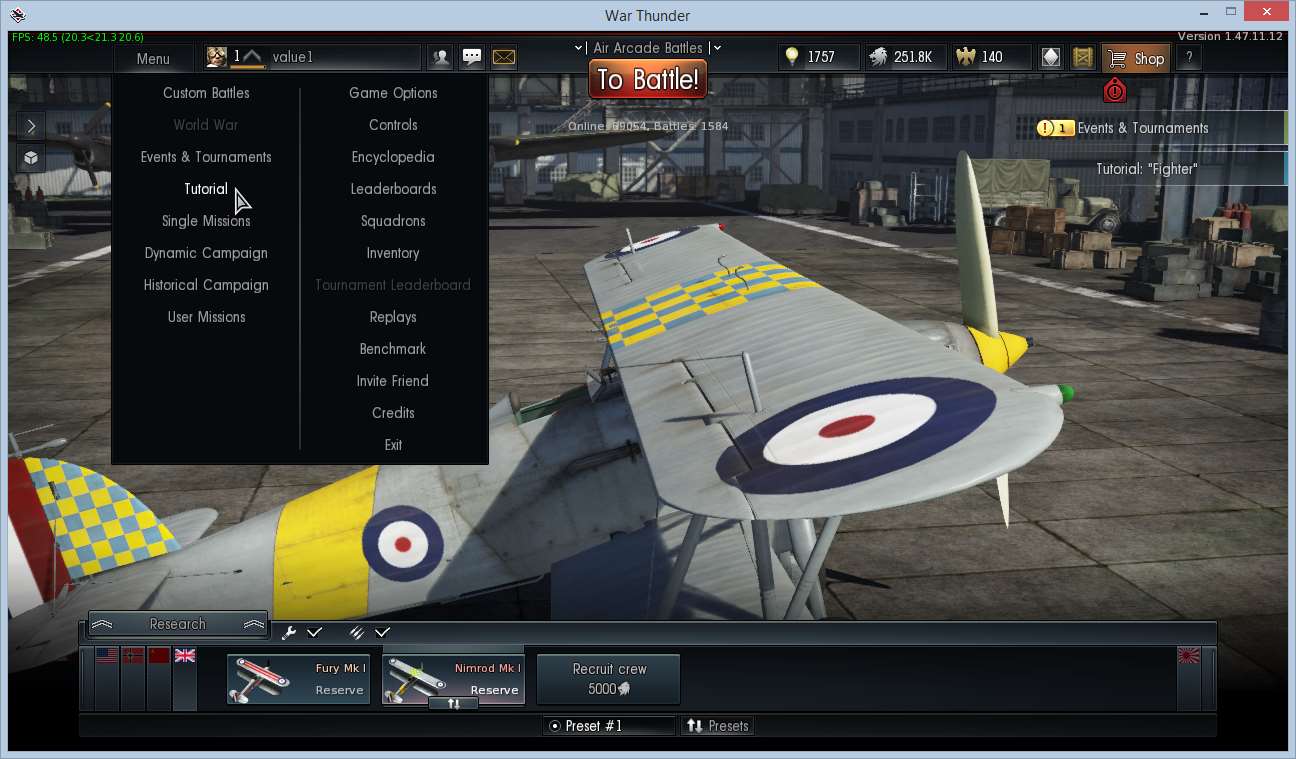This screenshot has height=759, width=1296.
Task: Click the red warning alert icon
Action: click(x=1115, y=91)
